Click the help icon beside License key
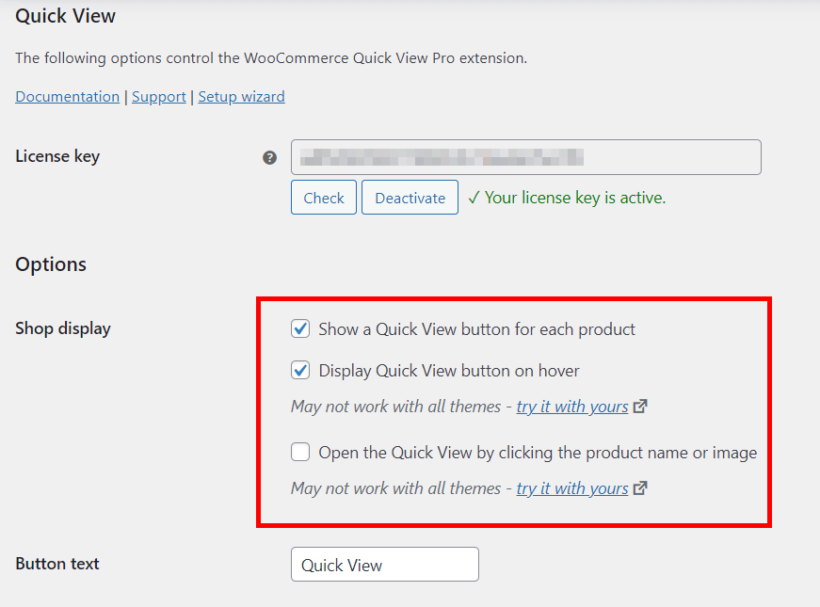The image size is (820, 607). click(269, 157)
